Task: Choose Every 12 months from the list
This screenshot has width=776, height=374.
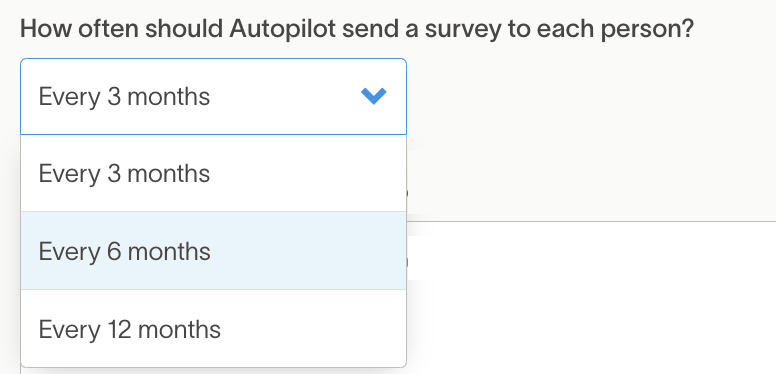Action: click(213, 329)
